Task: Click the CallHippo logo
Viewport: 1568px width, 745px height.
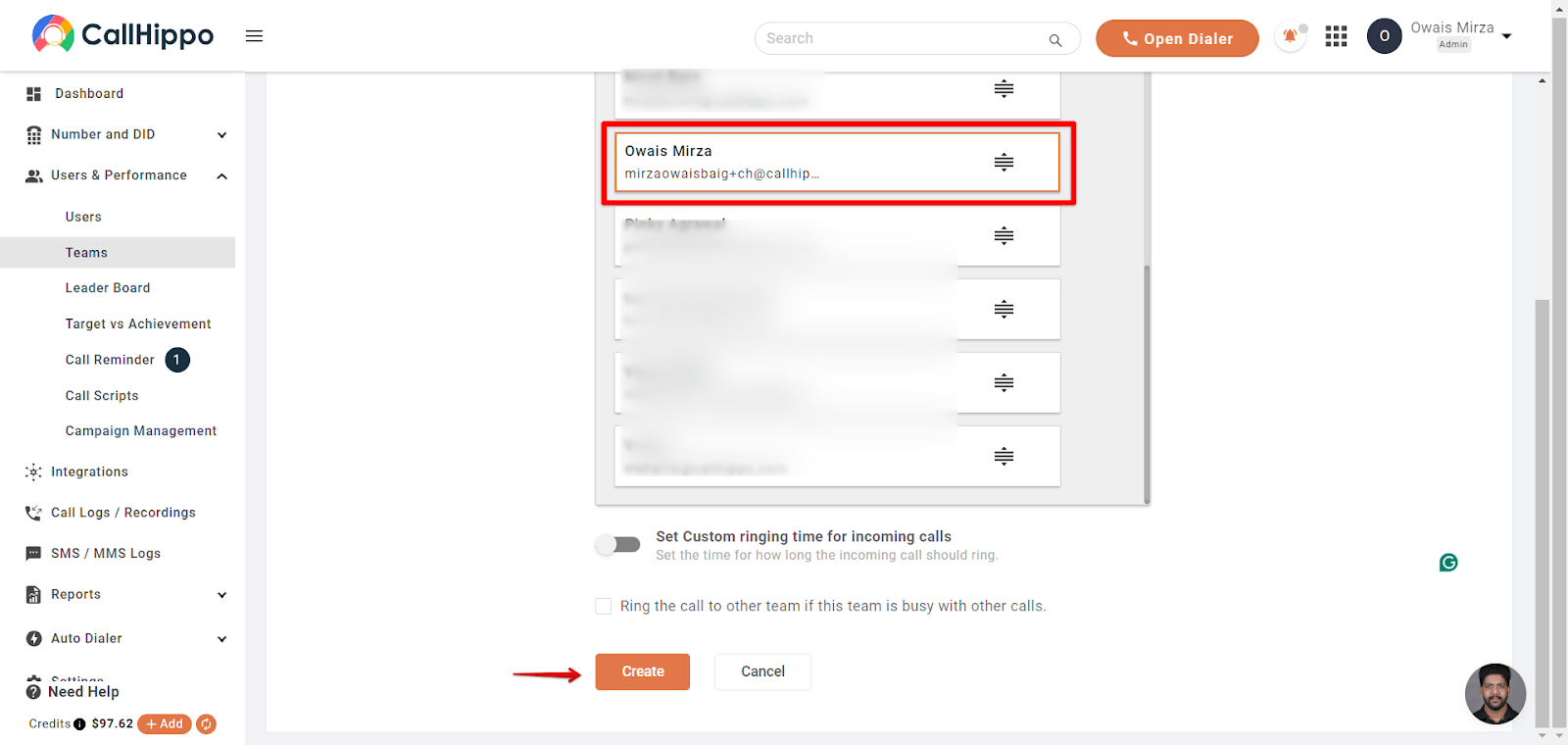Action: [x=122, y=35]
